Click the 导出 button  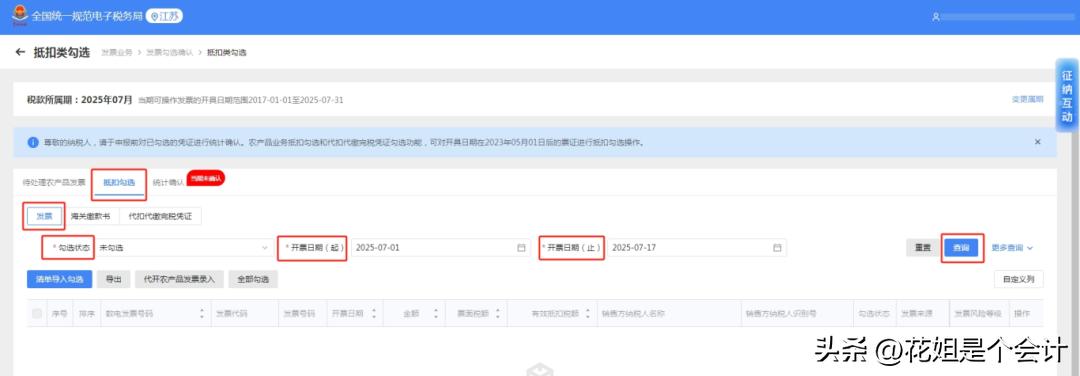click(113, 279)
